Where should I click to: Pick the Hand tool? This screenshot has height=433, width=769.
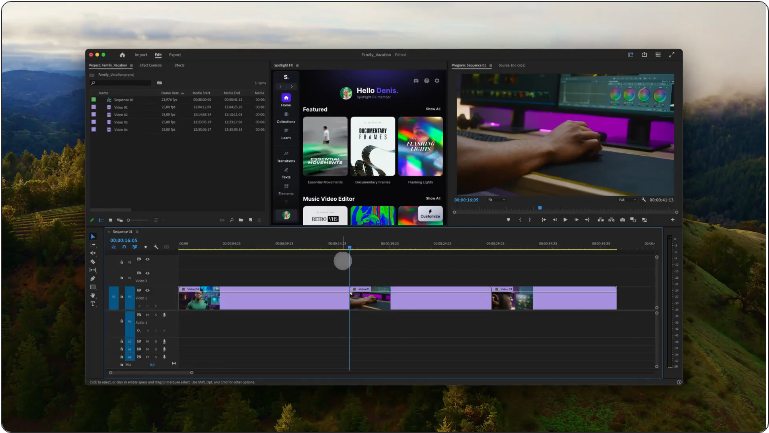[x=93, y=295]
